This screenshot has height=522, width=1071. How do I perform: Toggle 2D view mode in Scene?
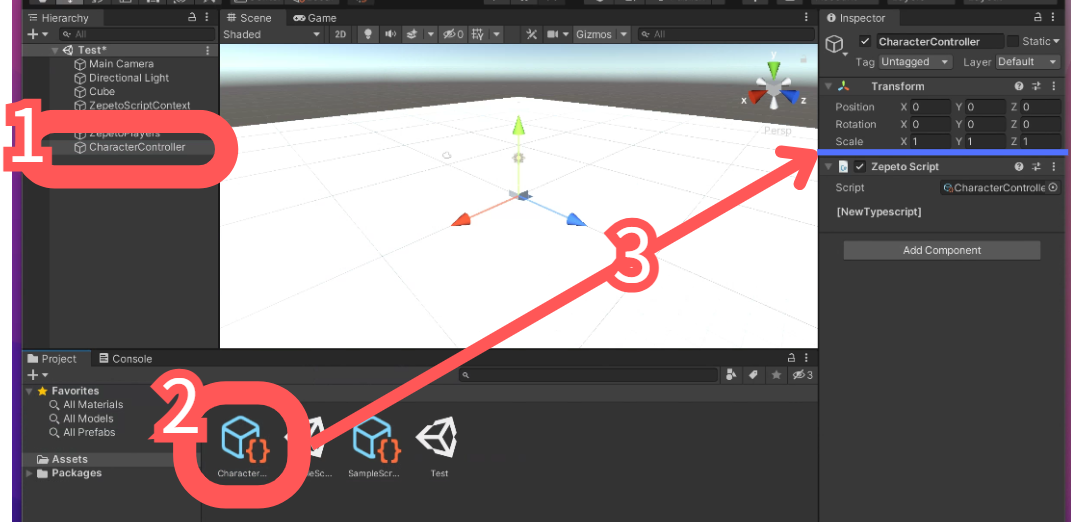click(x=339, y=34)
